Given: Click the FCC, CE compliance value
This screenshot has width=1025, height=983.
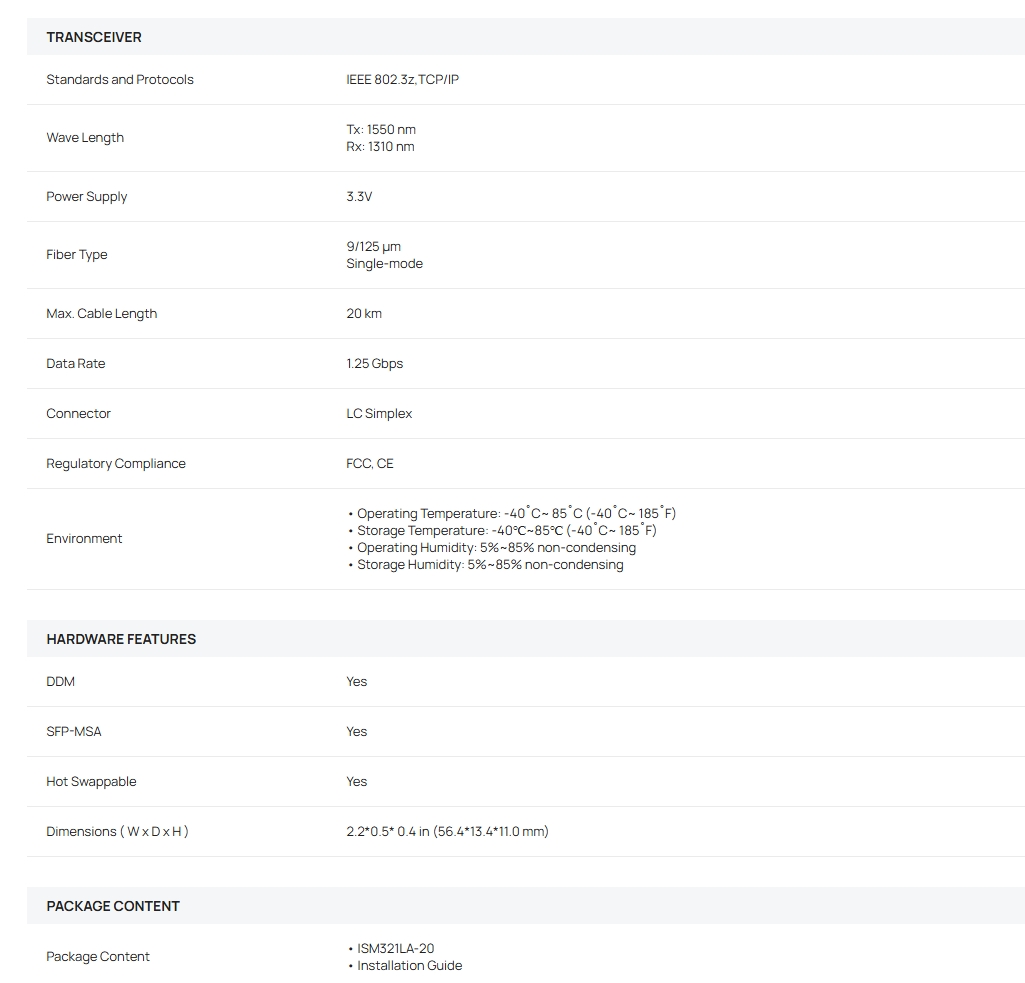Looking at the screenshot, I should (370, 463).
